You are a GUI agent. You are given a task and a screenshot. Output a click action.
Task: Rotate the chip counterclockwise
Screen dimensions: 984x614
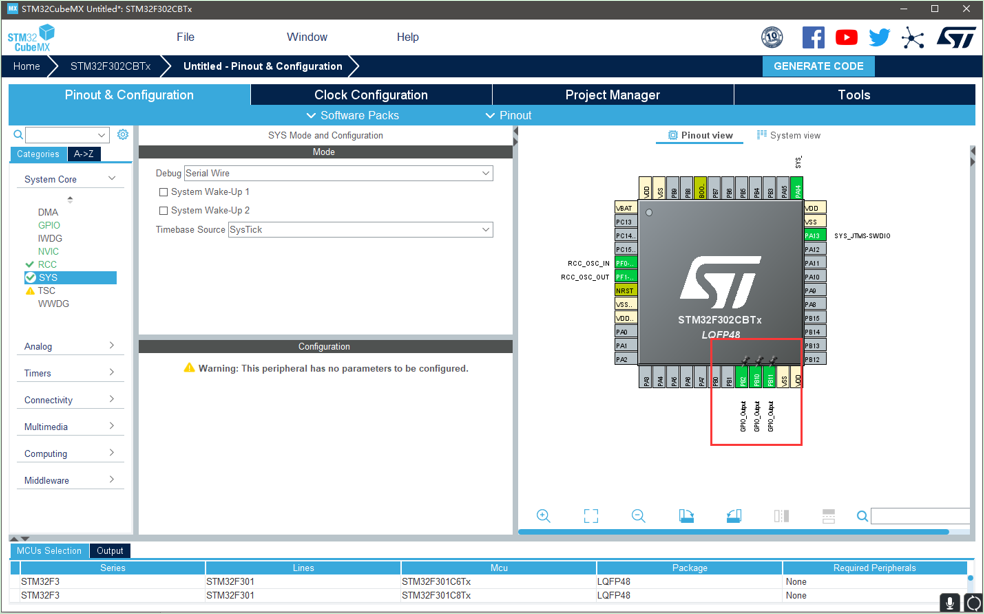(734, 516)
